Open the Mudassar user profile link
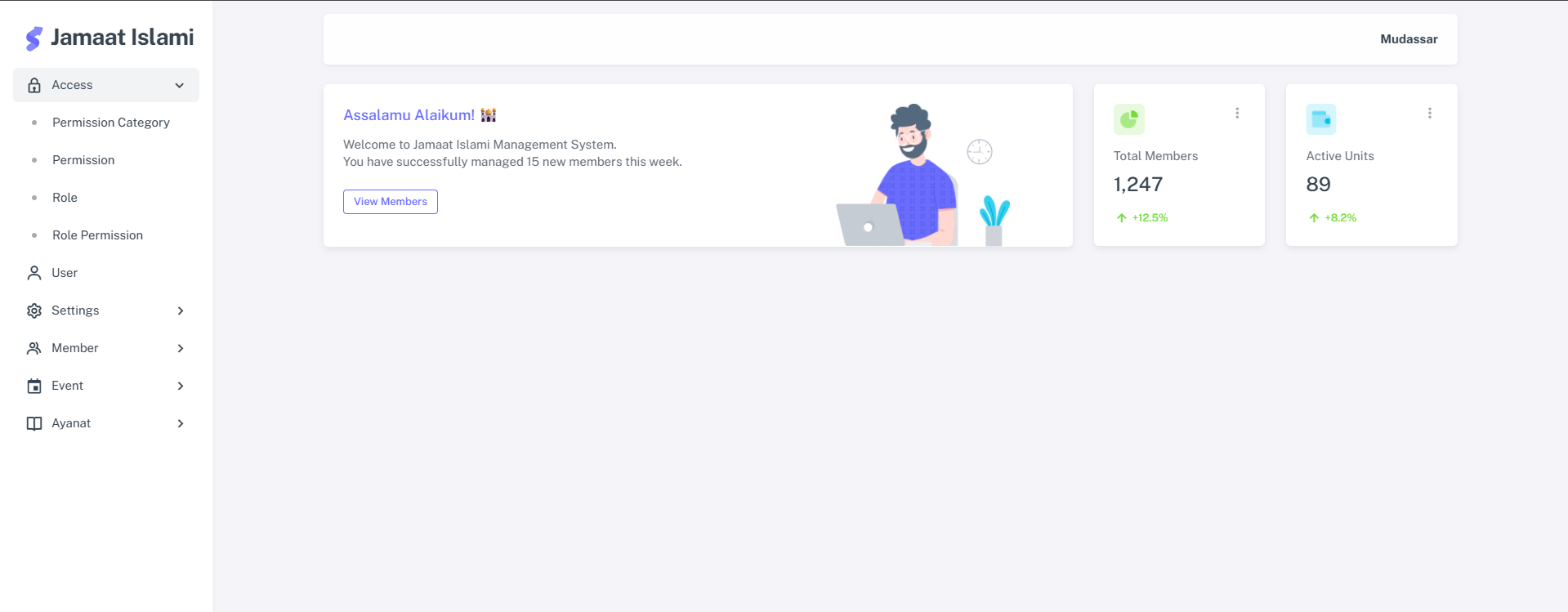This screenshot has height=612, width=1568. [1409, 39]
